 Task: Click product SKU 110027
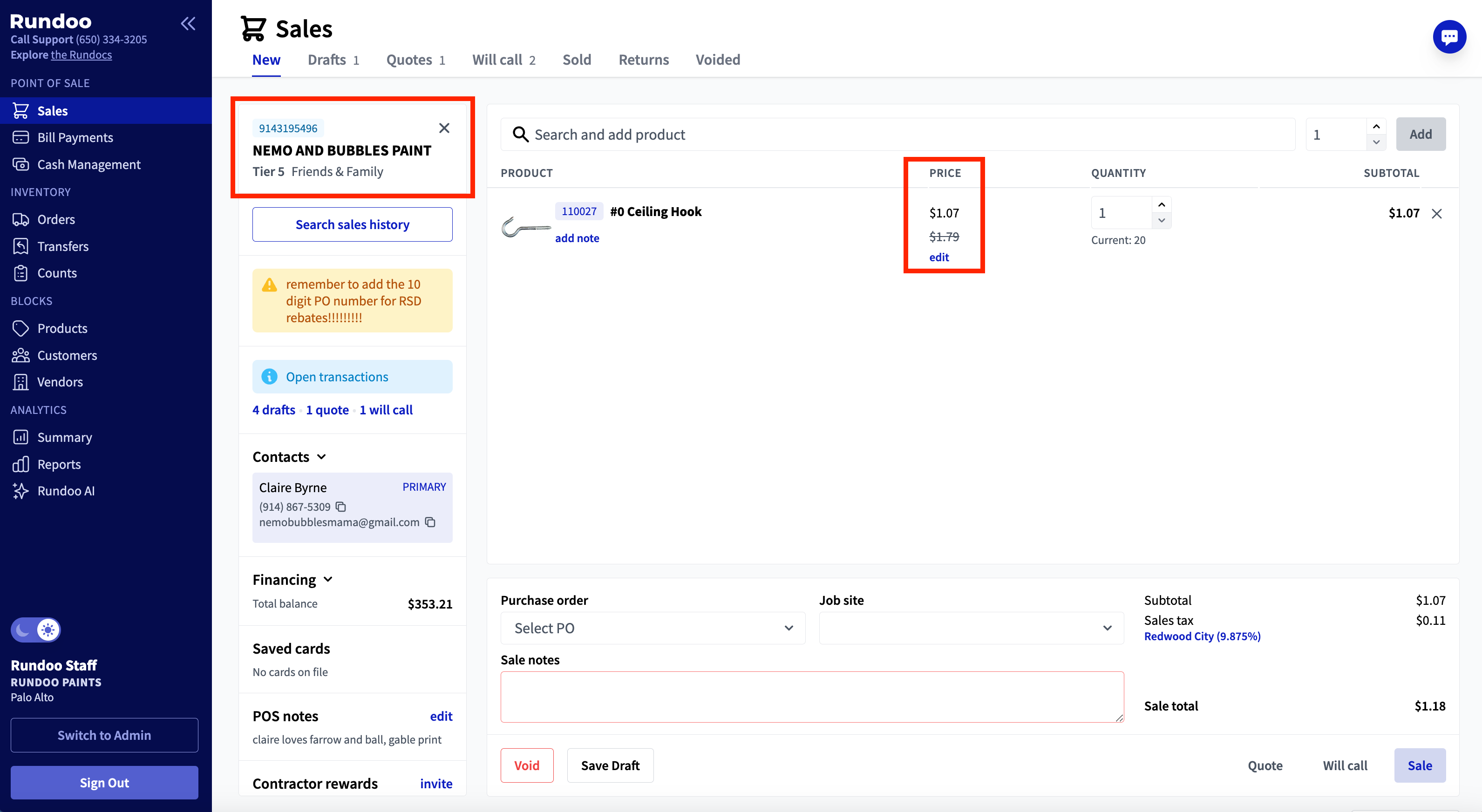click(x=579, y=211)
